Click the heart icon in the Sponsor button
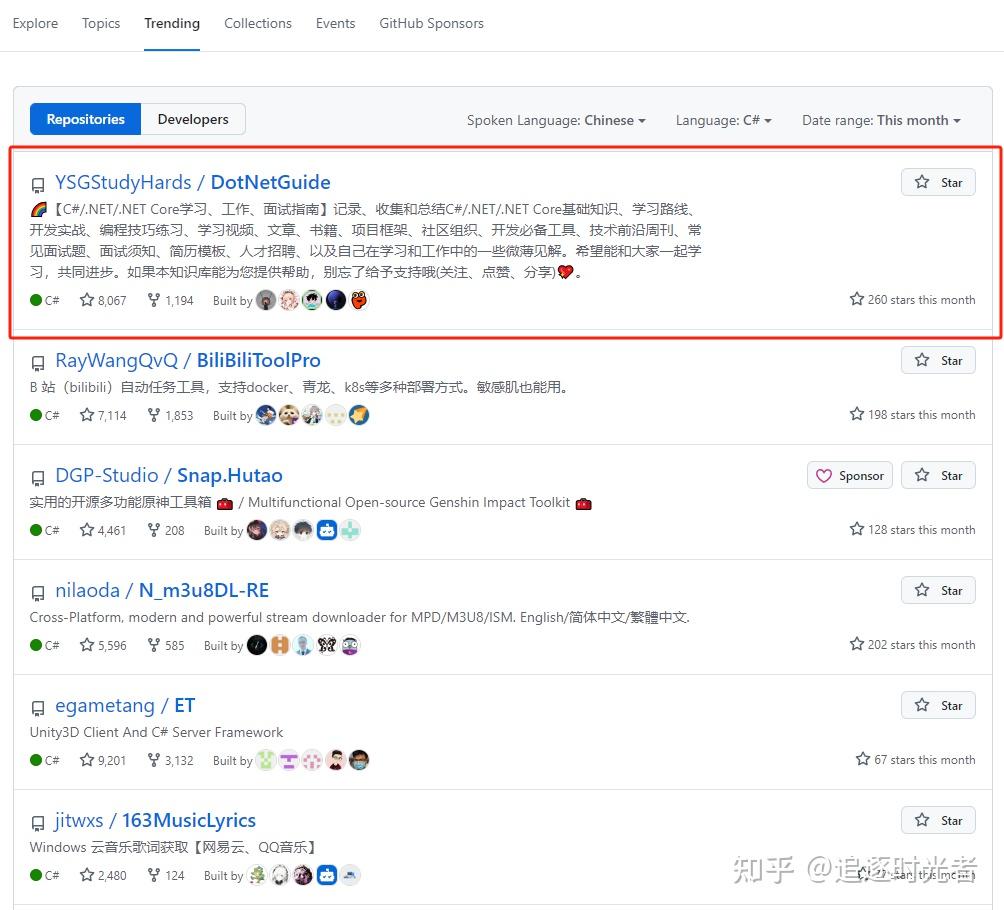 coord(822,475)
